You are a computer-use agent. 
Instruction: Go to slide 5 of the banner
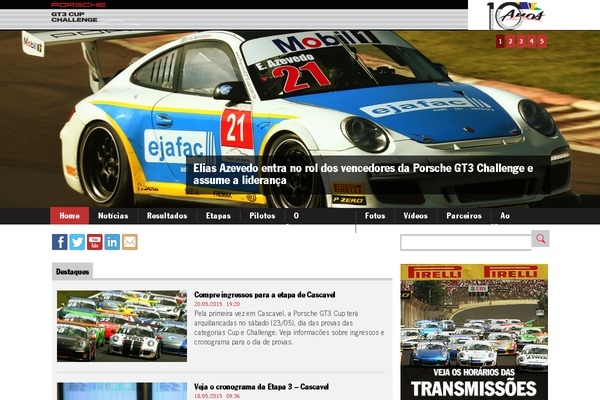(x=542, y=41)
